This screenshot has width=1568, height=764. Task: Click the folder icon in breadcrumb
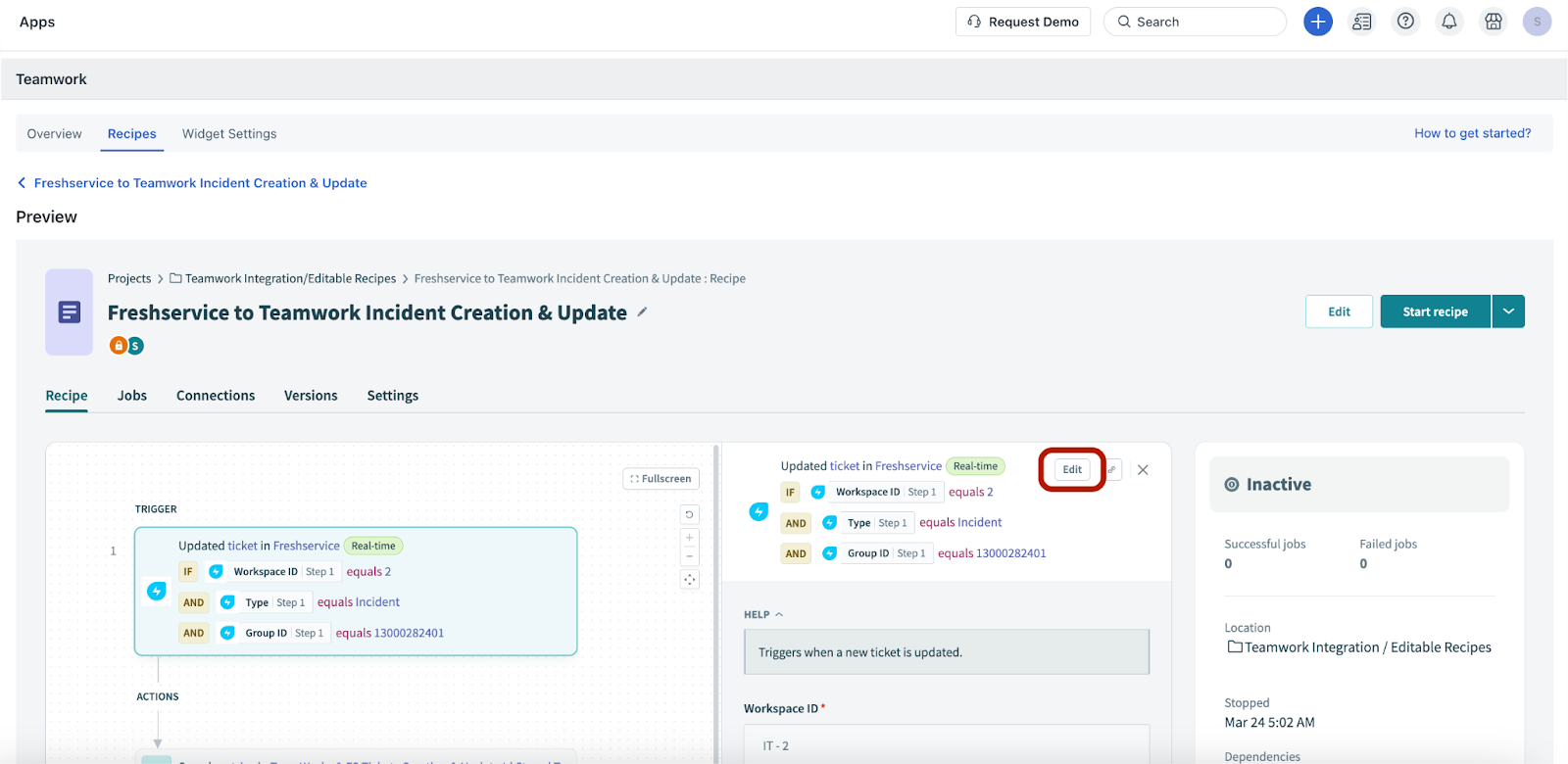coord(175,279)
